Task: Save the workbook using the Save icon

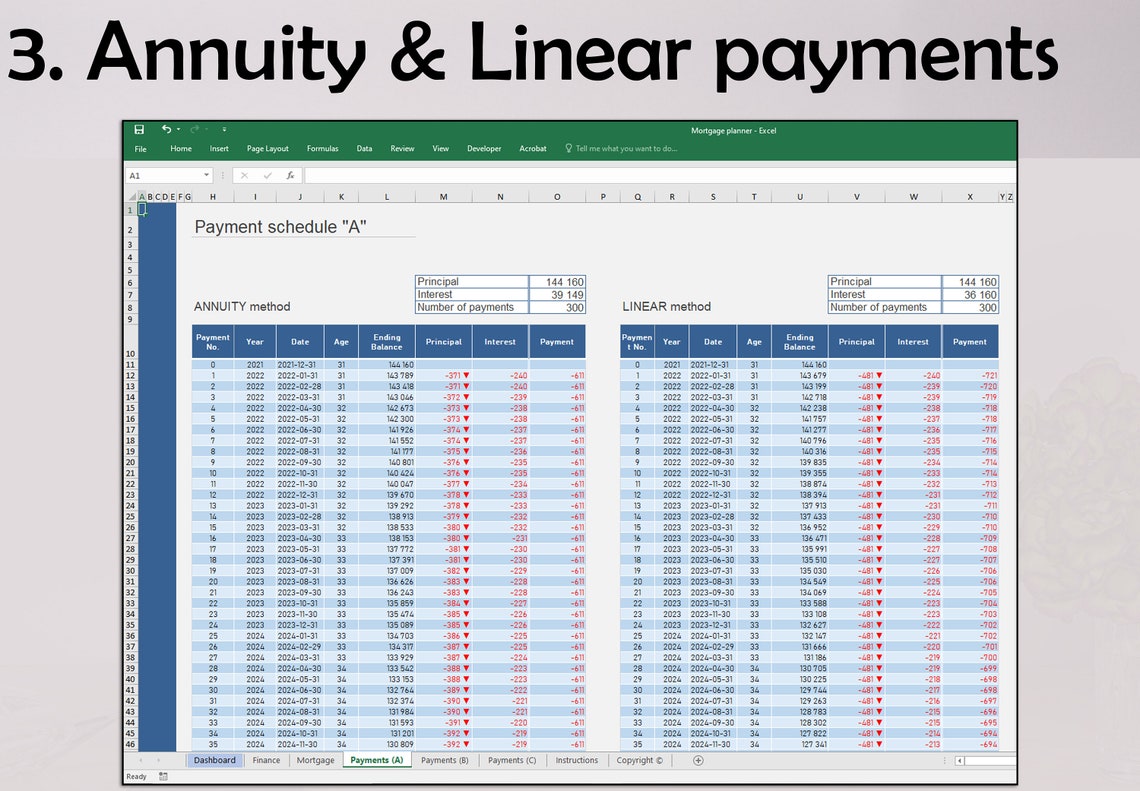Action: click(138, 128)
